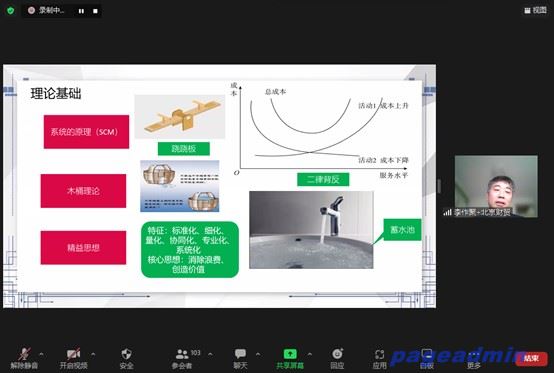Unmute microphone with 解除静音 icon
The width and height of the screenshot is (554, 373).
[24, 357]
